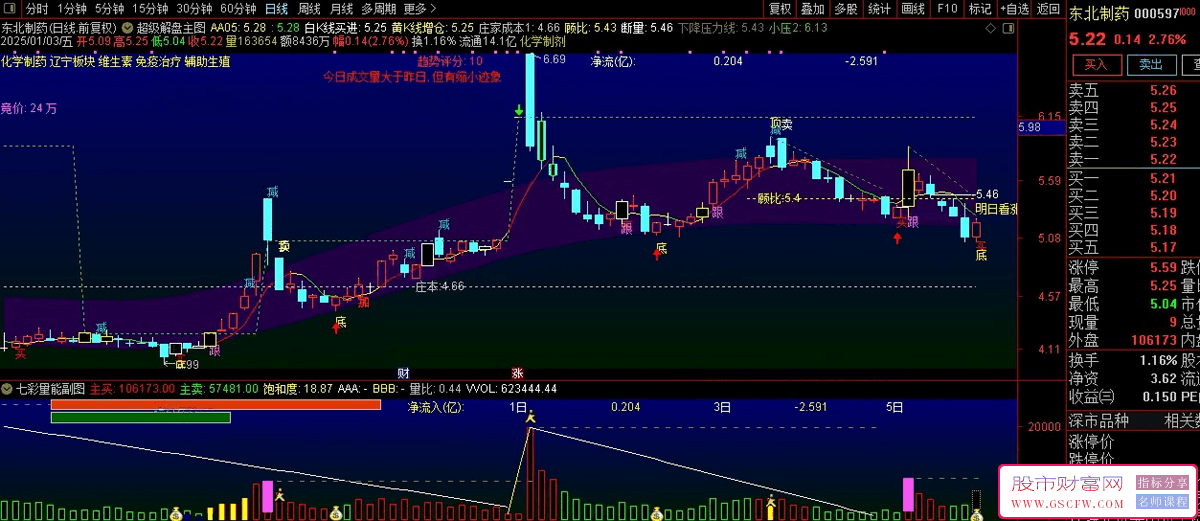Open the F10 company info
Viewport: 1200px width, 521px height.
click(x=946, y=8)
